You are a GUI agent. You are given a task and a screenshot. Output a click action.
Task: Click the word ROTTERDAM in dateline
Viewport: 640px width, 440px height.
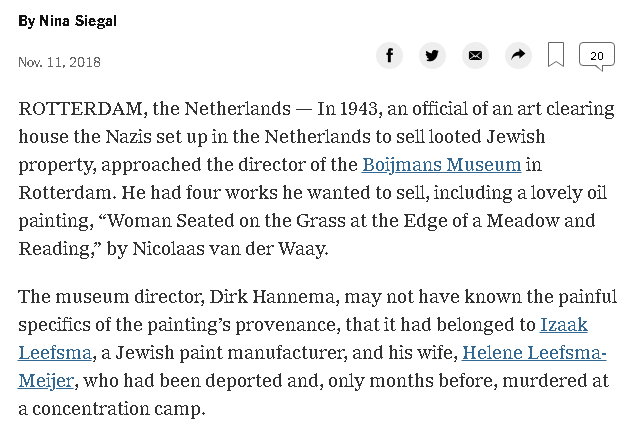point(80,109)
